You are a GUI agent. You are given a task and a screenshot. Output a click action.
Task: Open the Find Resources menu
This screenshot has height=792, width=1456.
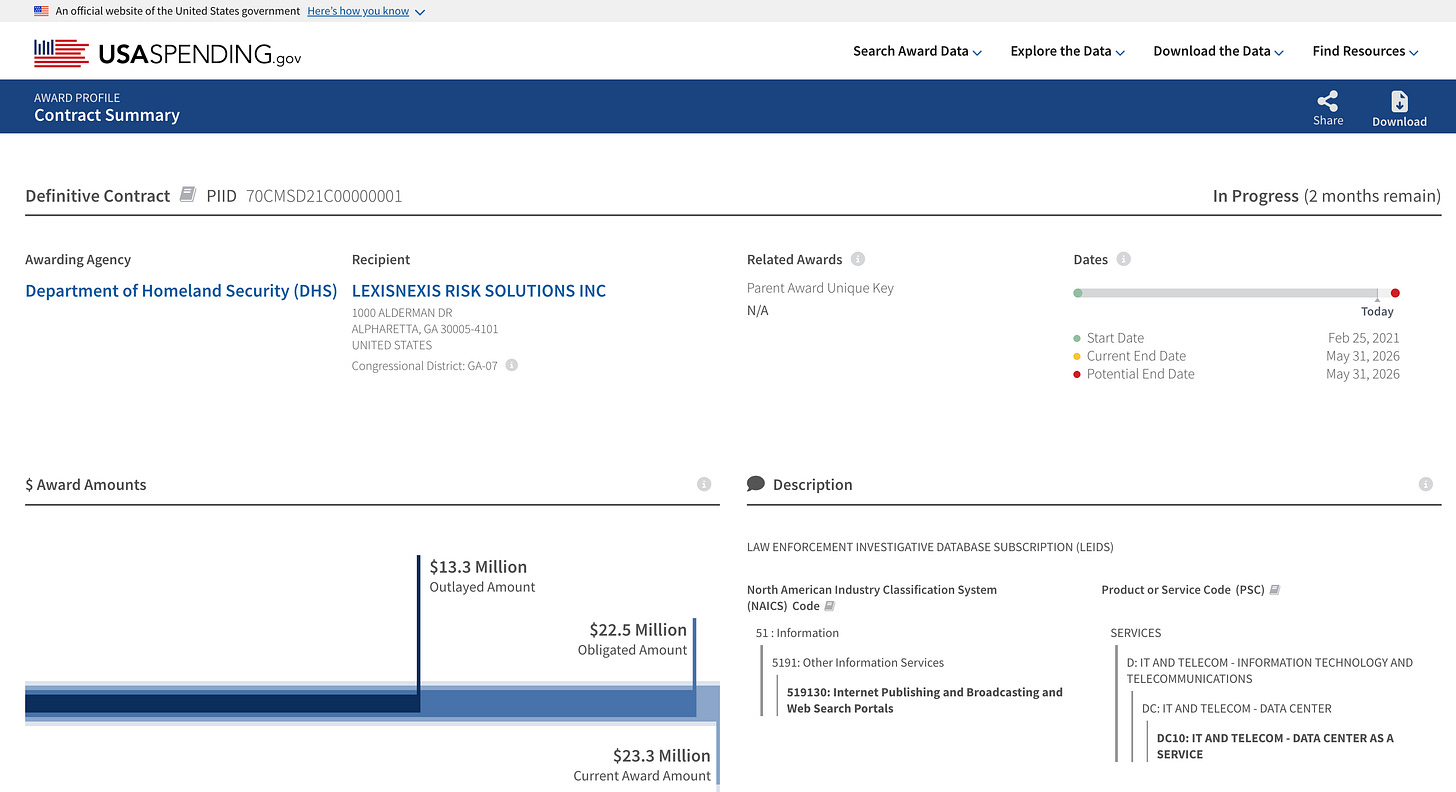tap(1365, 51)
